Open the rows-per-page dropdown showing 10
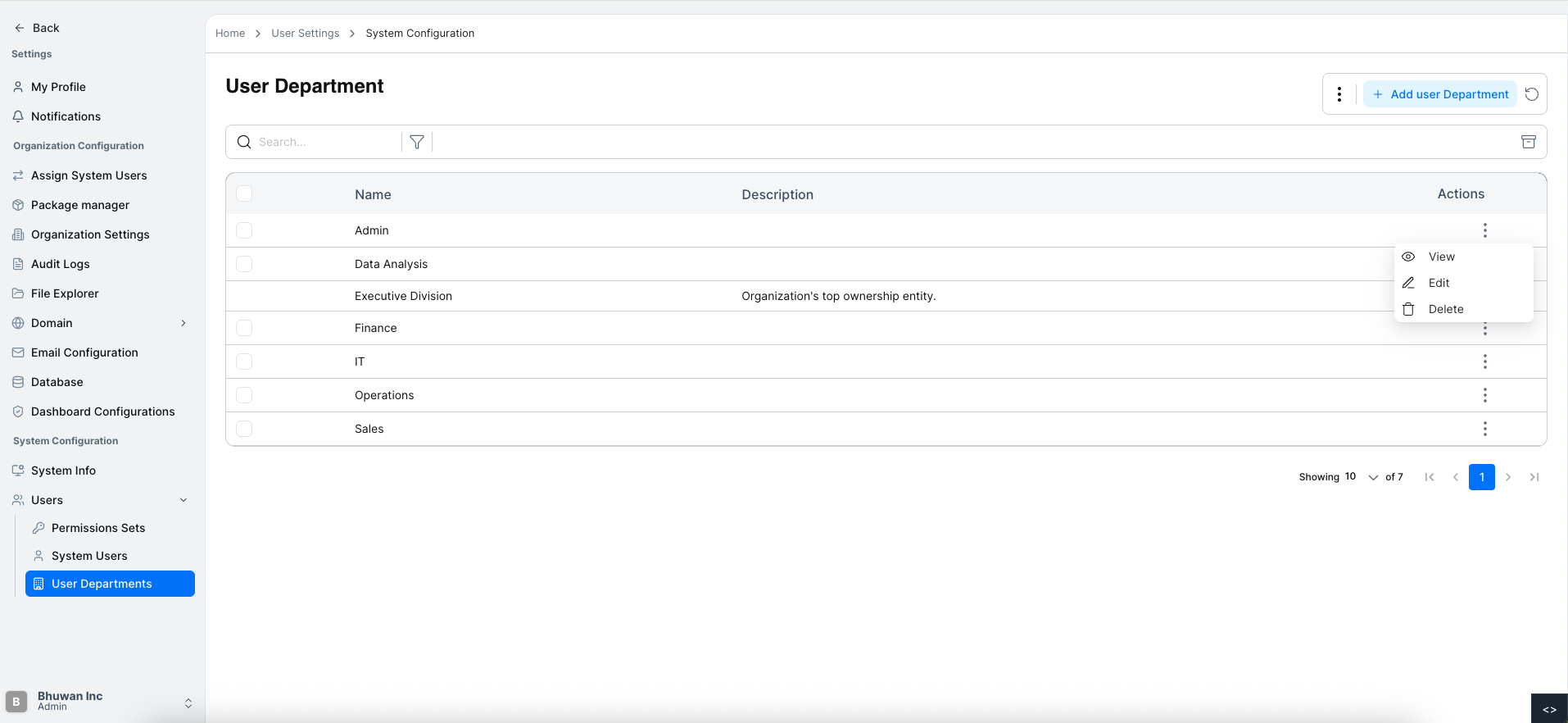 pyautogui.click(x=1362, y=477)
